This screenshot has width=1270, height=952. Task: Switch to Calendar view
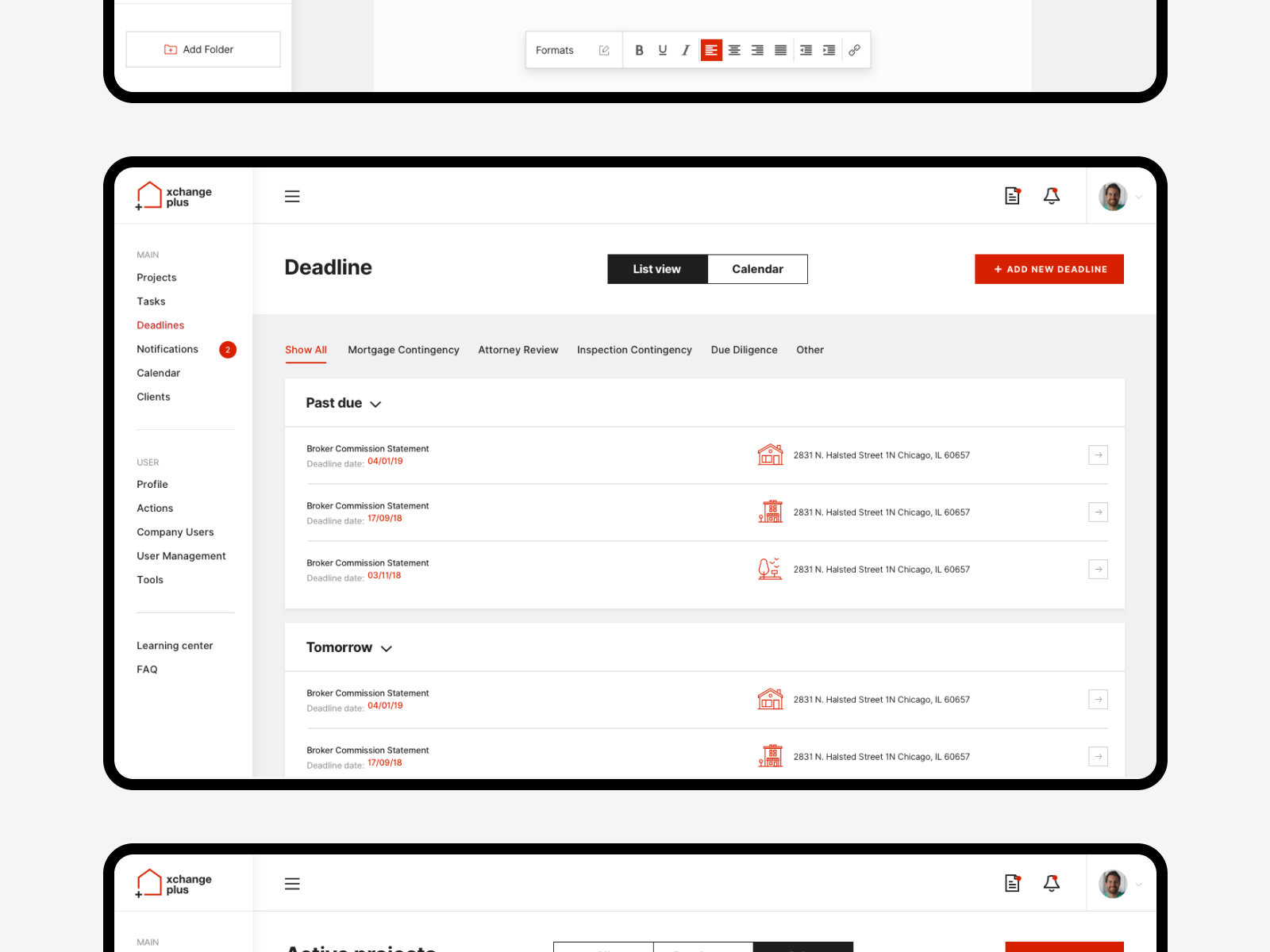pyautogui.click(x=757, y=269)
